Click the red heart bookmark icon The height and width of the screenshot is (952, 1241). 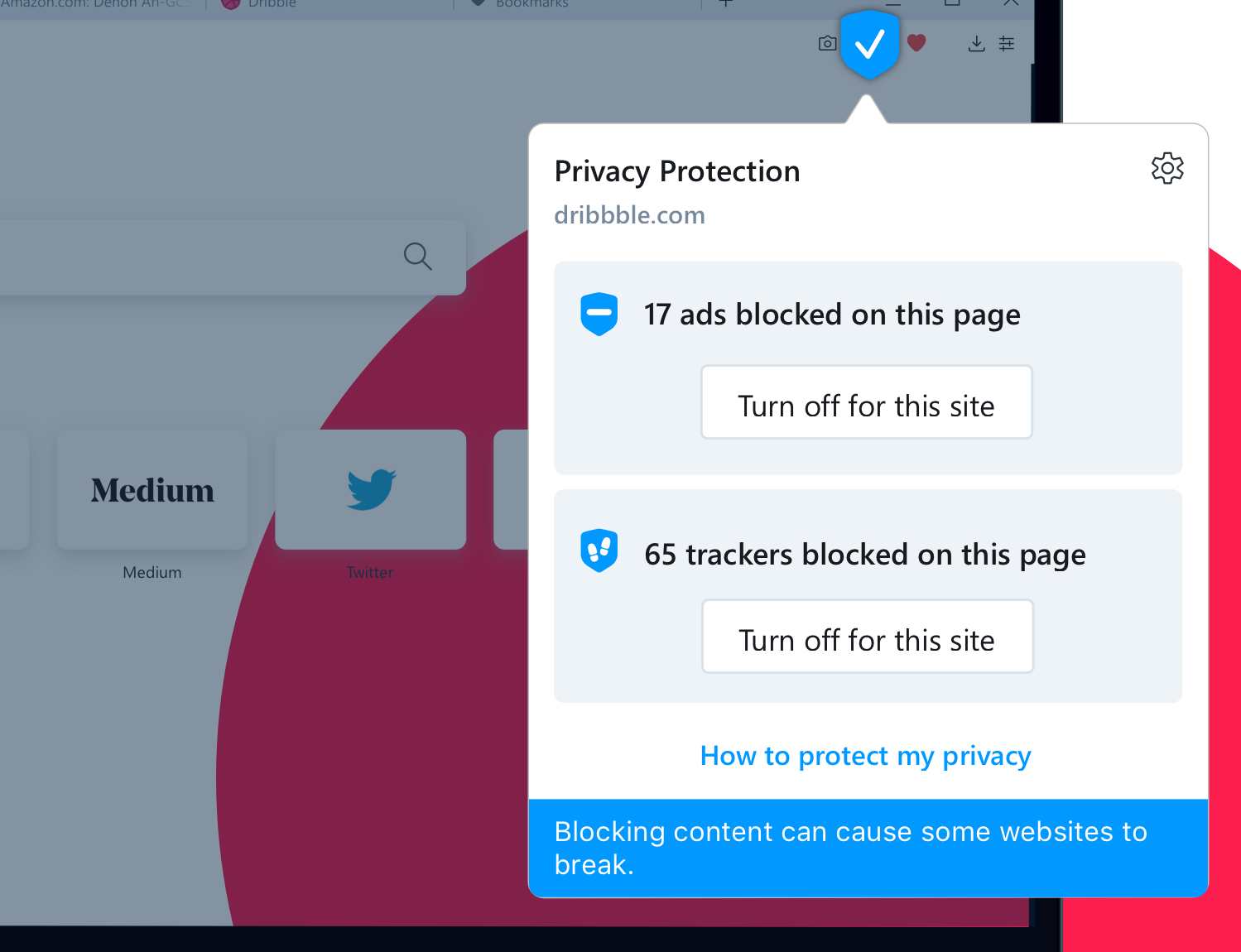[x=916, y=42]
